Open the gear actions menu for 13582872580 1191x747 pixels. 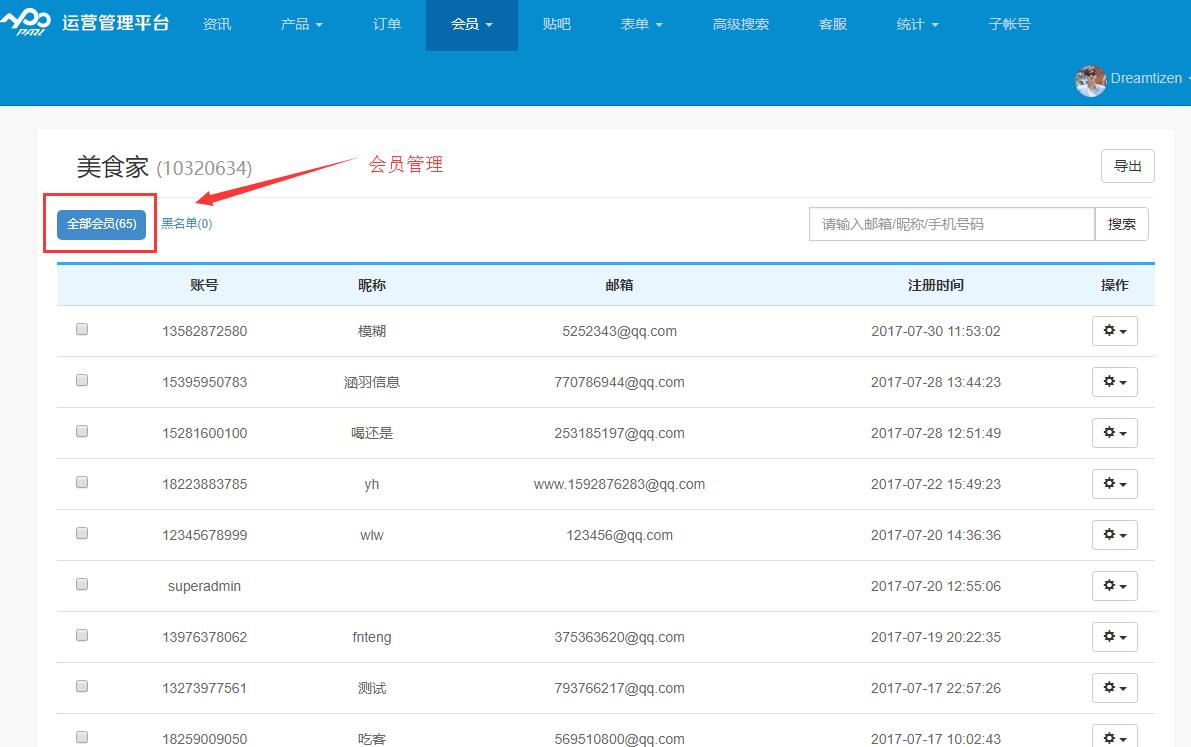tap(1114, 330)
